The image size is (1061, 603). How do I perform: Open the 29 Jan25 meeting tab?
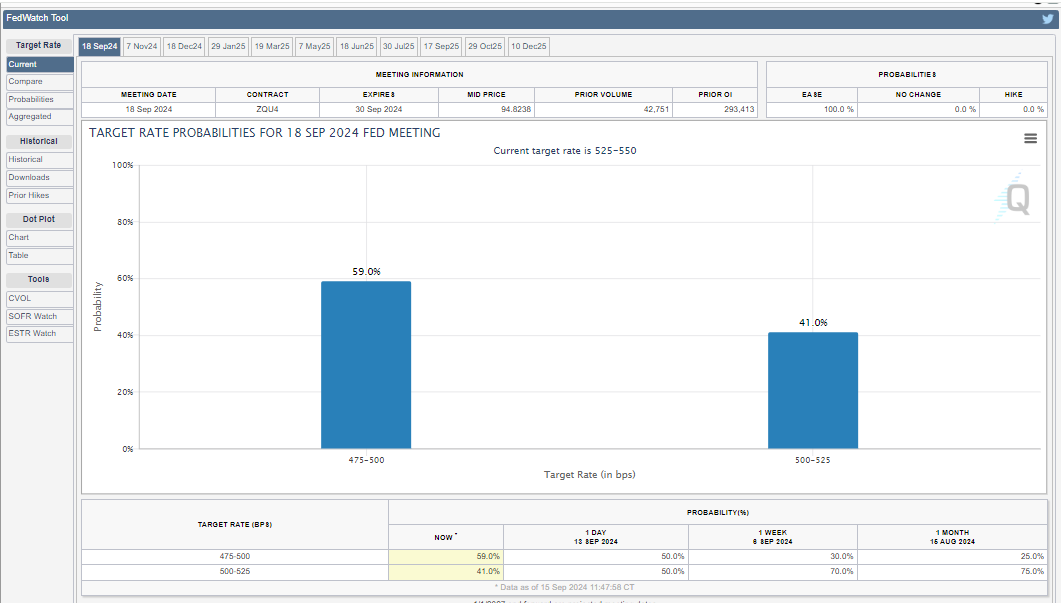coord(228,46)
